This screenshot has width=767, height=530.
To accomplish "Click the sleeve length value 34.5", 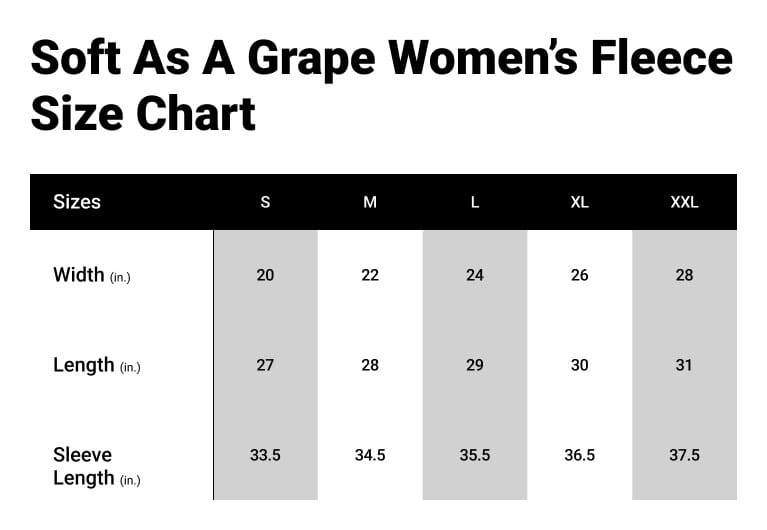I will tap(370, 455).
